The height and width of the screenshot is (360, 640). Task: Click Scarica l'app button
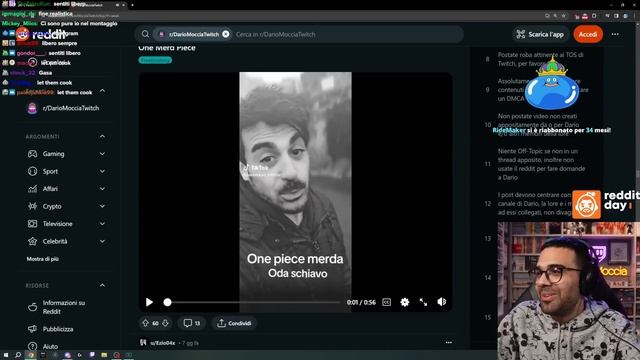[x=540, y=34]
